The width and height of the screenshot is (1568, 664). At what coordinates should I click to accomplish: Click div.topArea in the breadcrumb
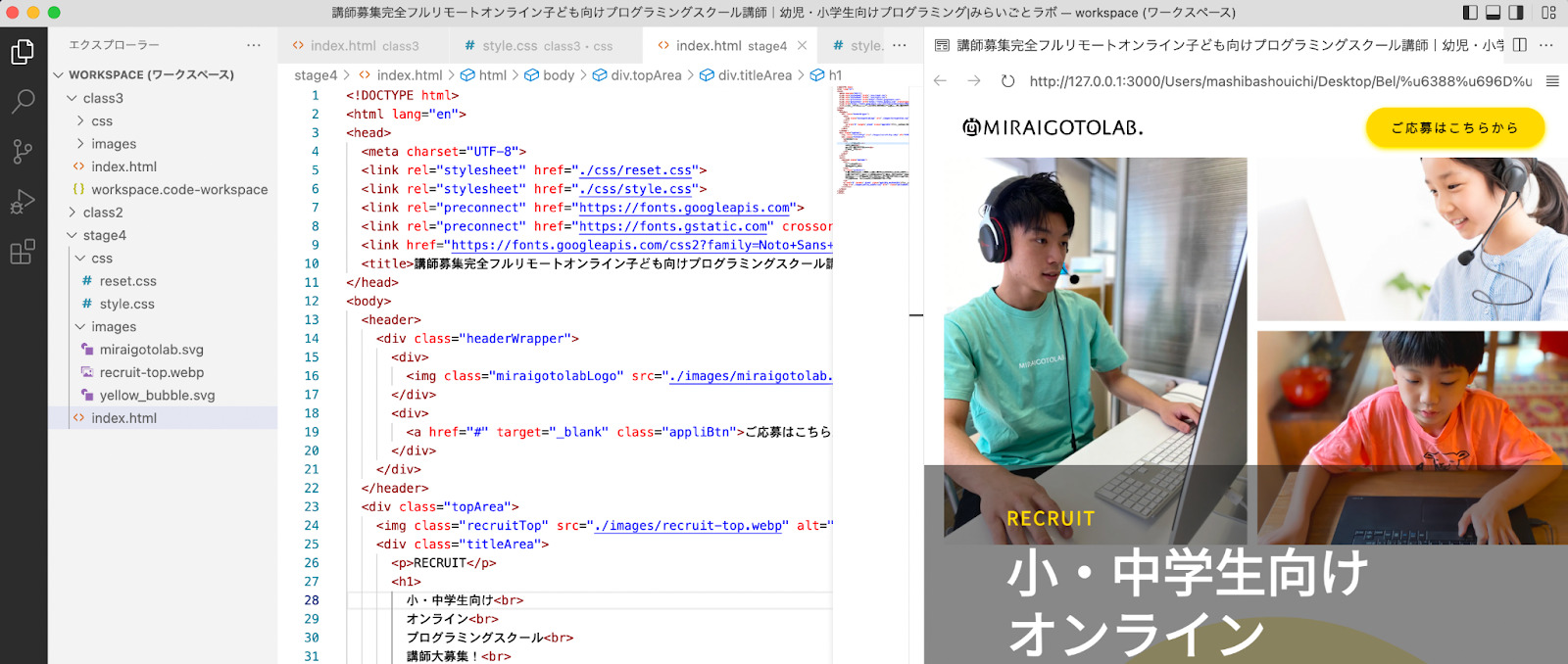coord(646,75)
